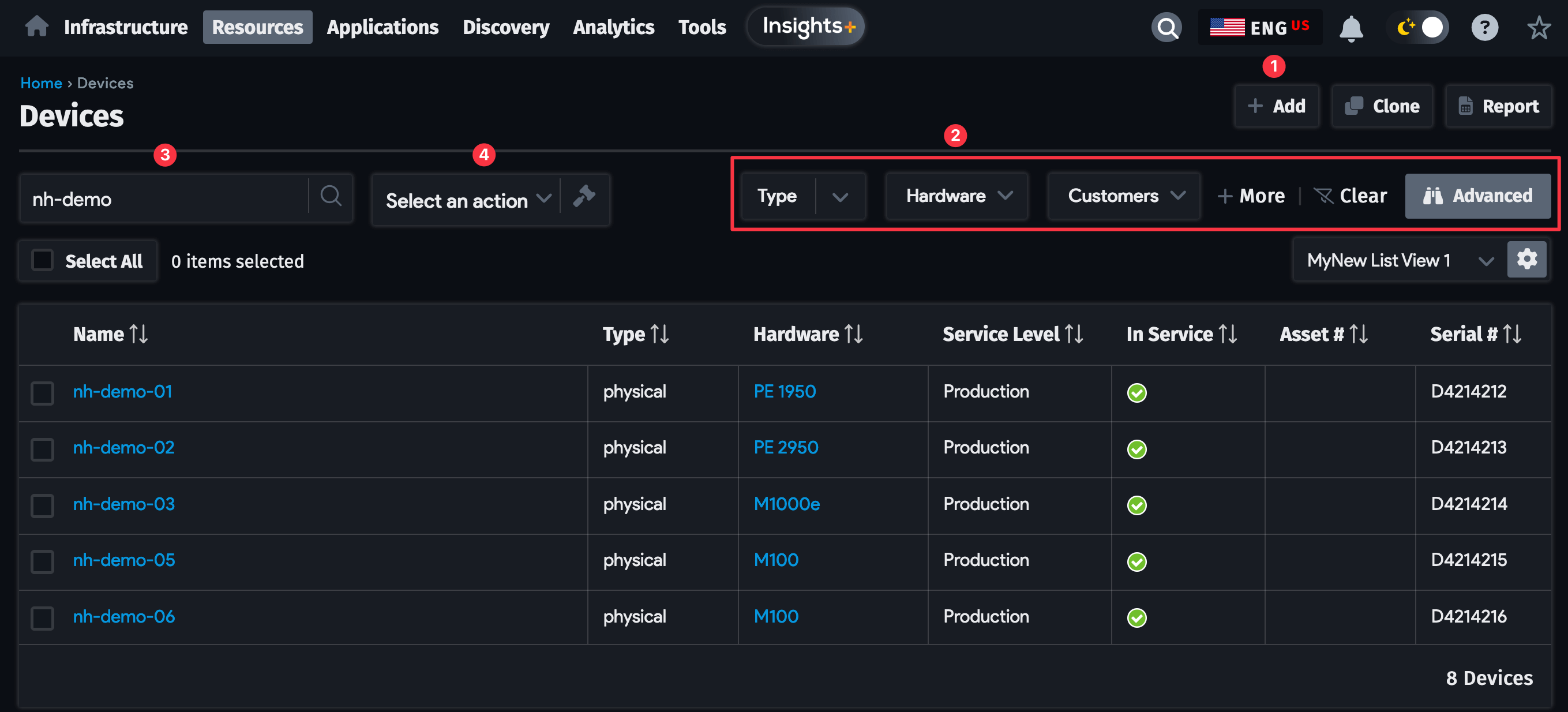Open the notifications bell
The width and height of the screenshot is (1568, 712).
coord(1350,28)
